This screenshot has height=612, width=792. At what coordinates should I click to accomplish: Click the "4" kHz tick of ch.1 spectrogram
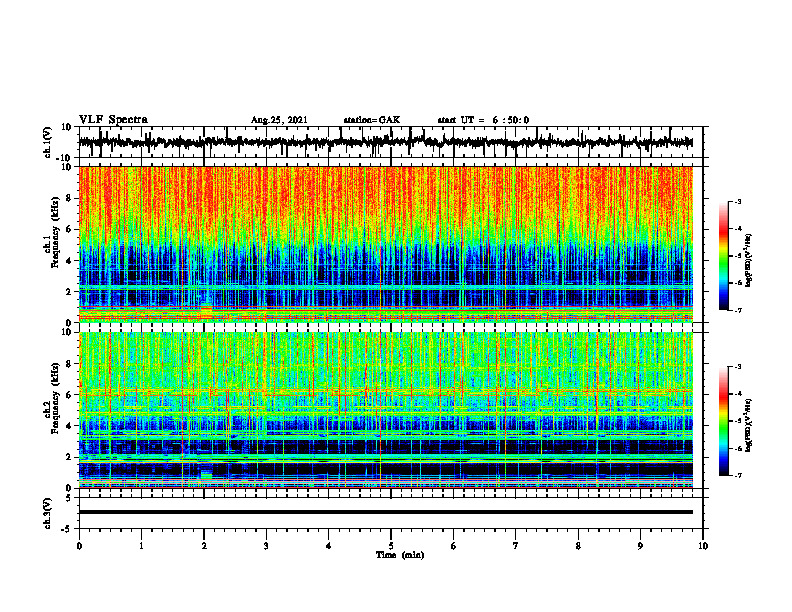click(x=69, y=261)
